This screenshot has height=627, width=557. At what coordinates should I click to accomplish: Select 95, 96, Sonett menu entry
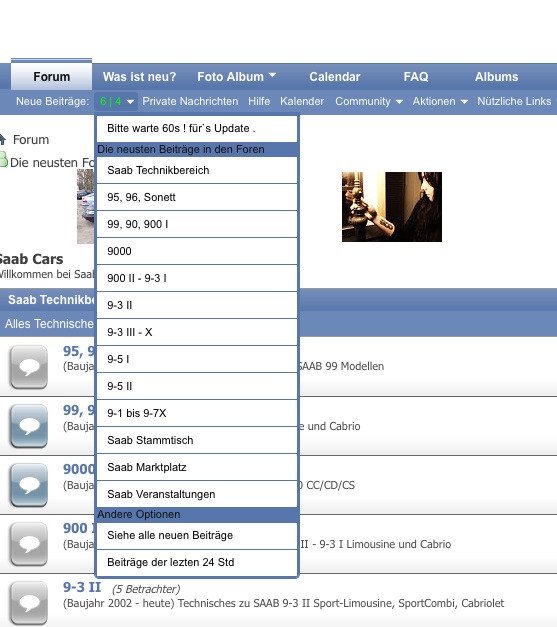197,197
